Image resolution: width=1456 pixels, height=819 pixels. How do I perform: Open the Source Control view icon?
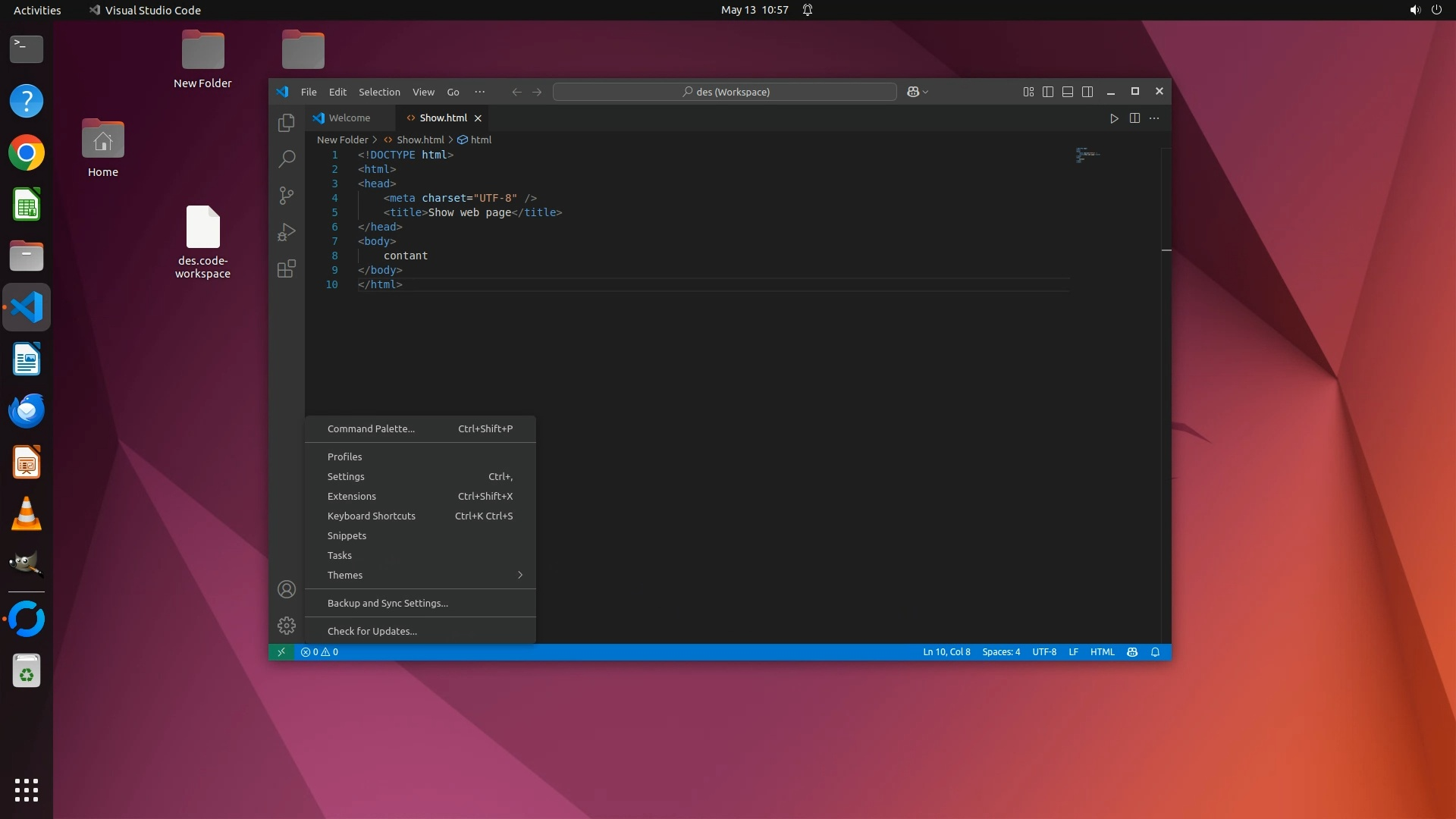click(286, 196)
